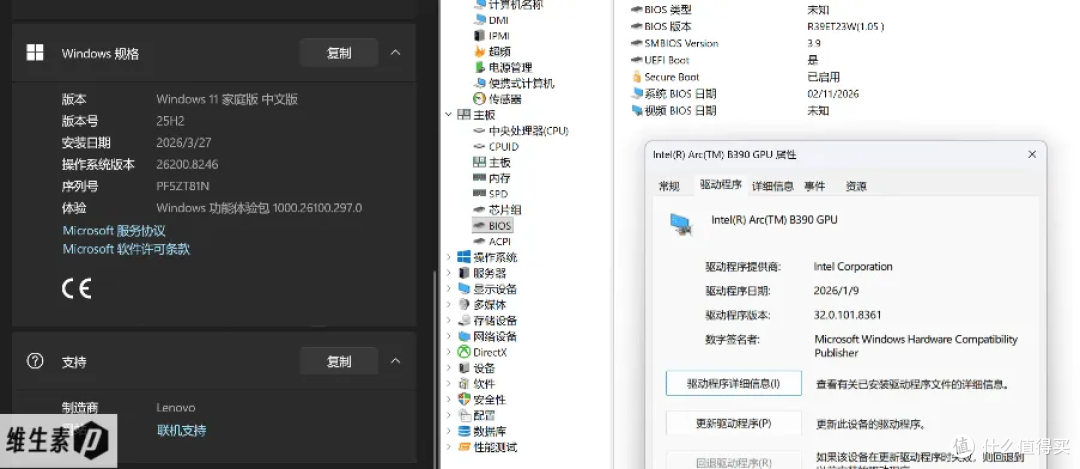Select the BIOS tree item

pyautogui.click(x=492, y=225)
